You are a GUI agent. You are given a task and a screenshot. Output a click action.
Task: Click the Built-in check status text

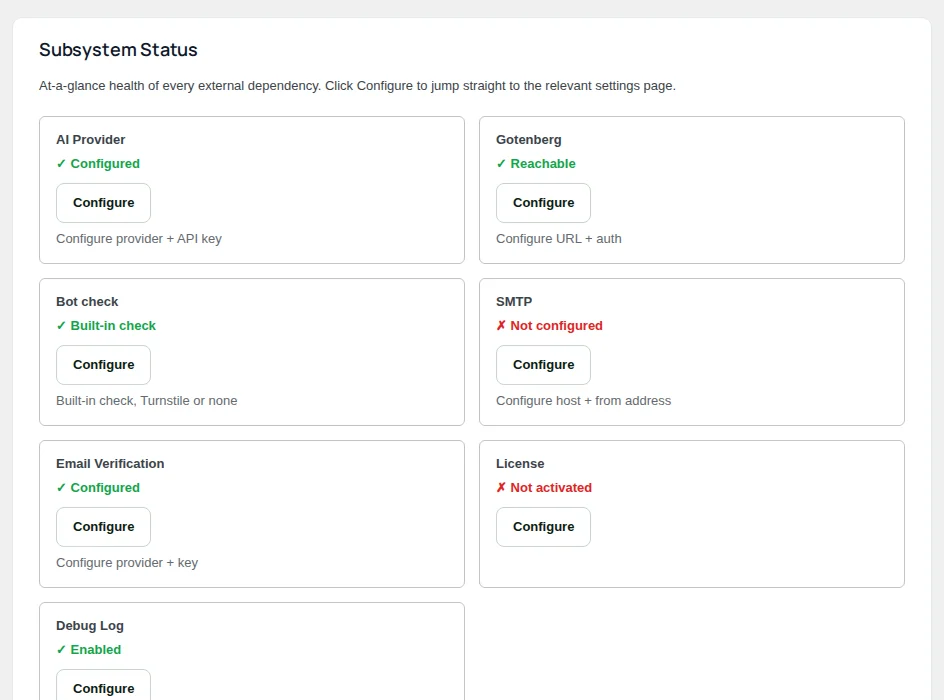click(106, 326)
